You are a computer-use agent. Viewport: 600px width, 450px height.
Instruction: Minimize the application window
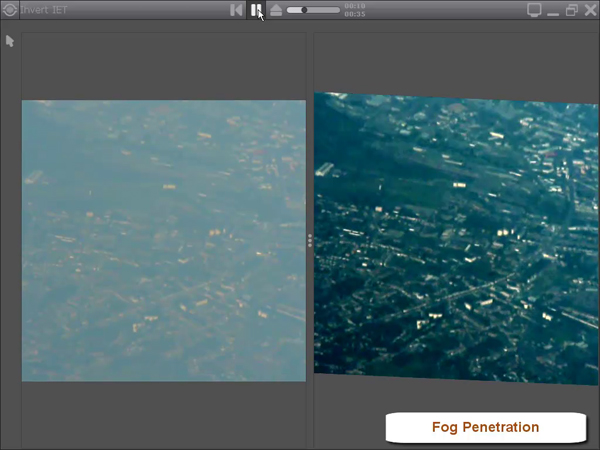[x=553, y=11]
